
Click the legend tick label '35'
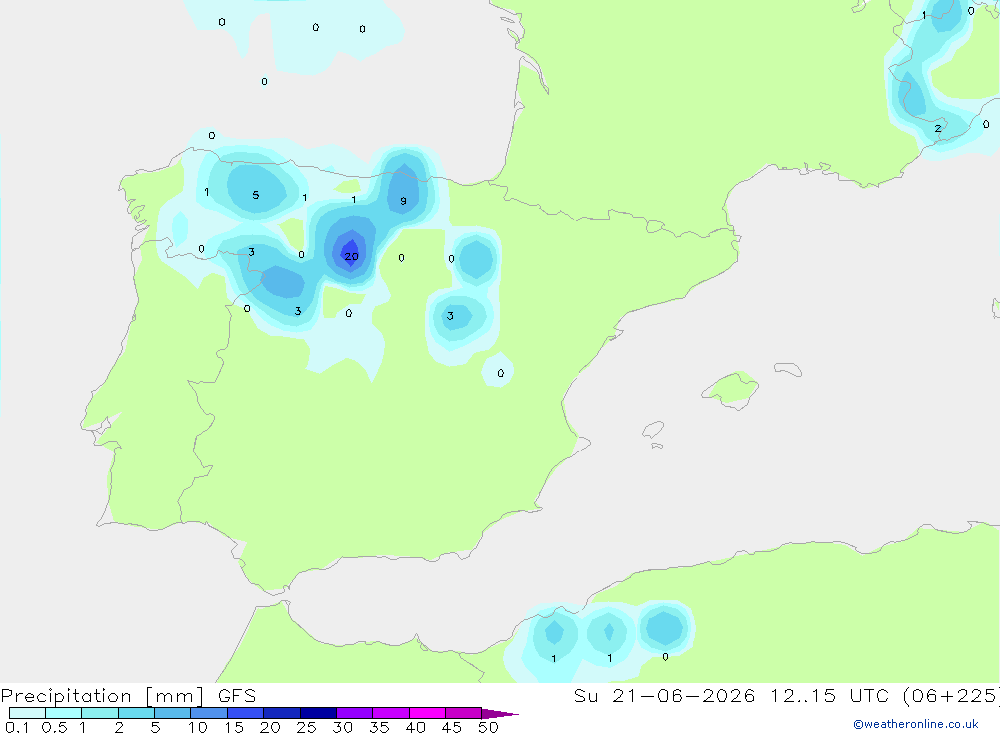(x=379, y=727)
